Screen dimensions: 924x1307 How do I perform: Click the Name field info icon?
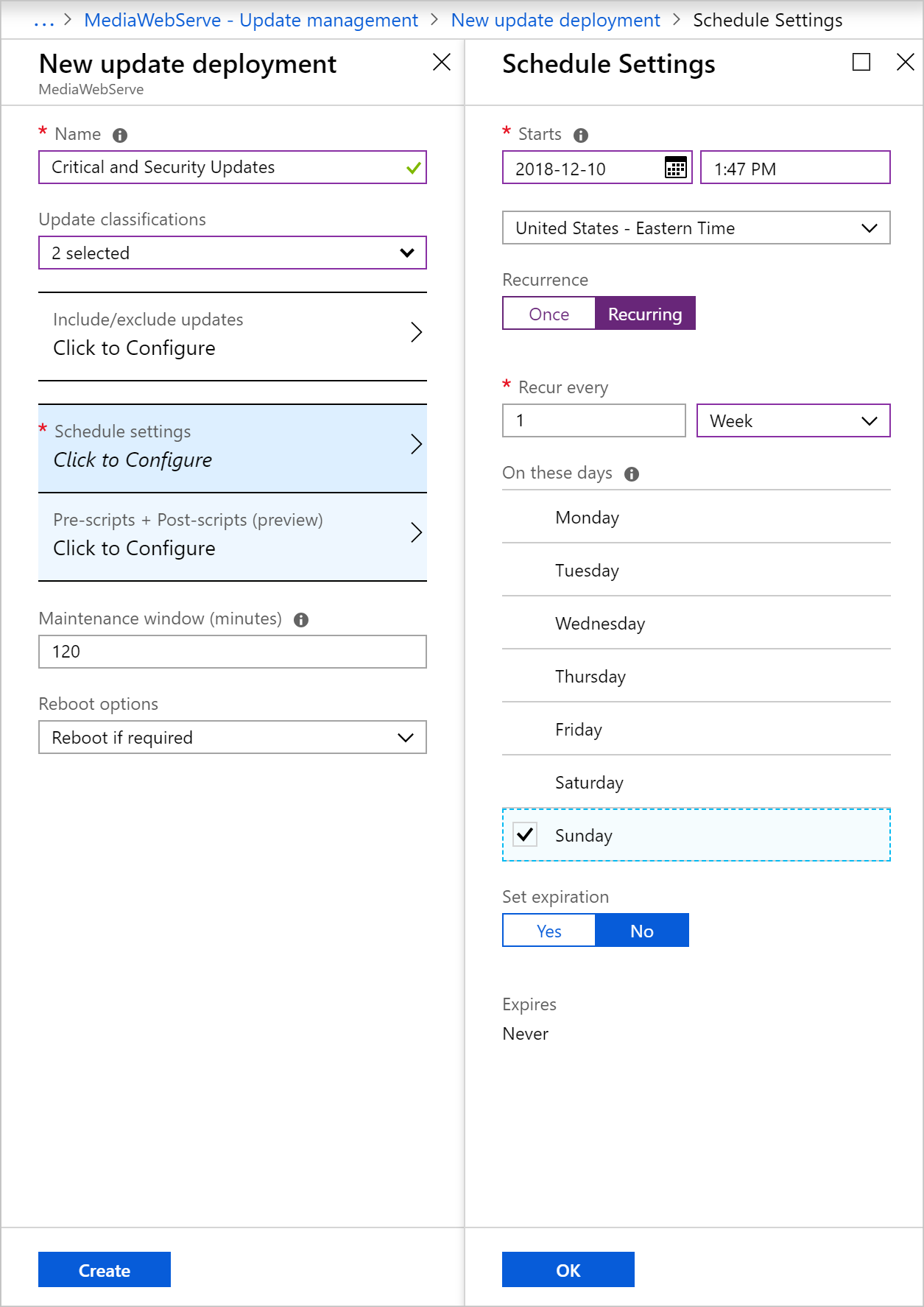(120, 135)
